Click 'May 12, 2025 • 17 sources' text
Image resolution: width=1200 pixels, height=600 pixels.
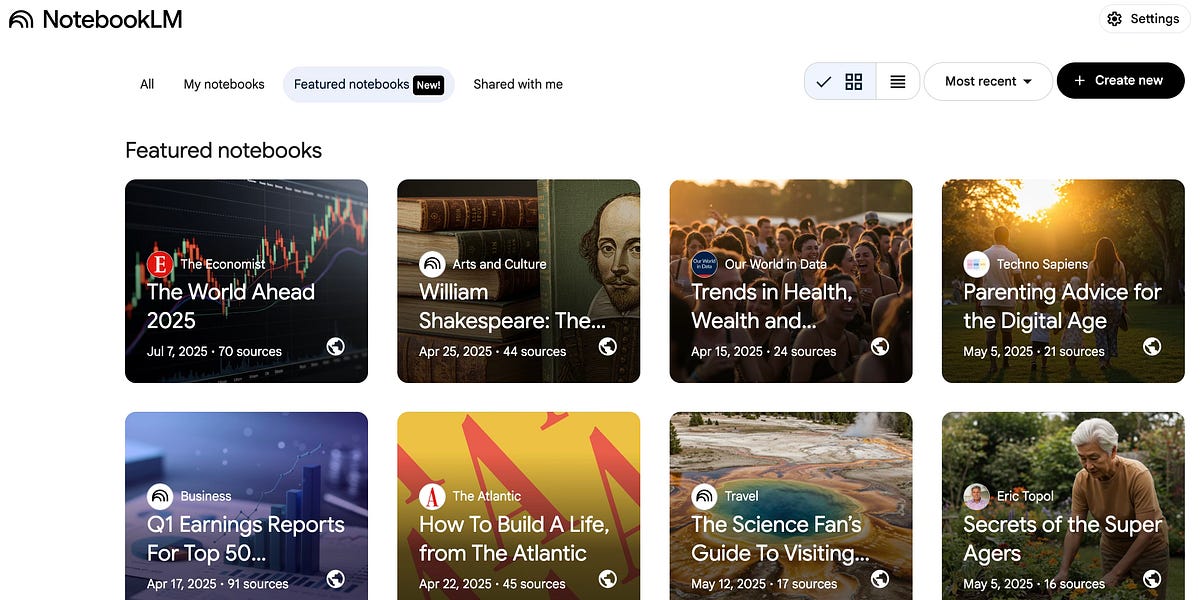coord(764,583)
